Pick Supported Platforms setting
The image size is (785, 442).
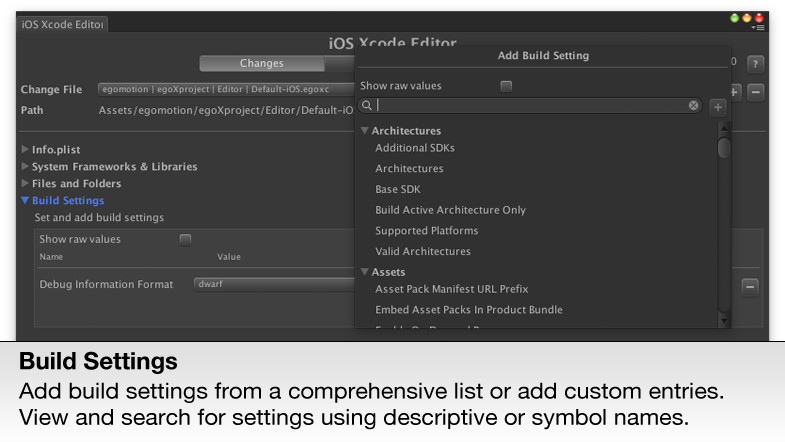(427, 231)
